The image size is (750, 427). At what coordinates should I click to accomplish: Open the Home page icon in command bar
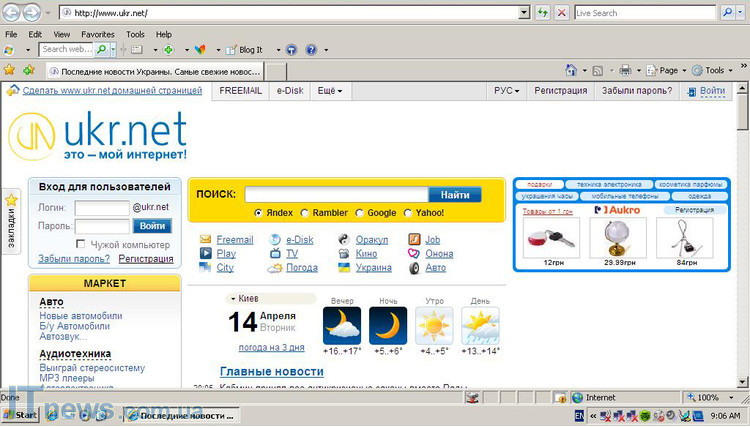(571, 70)
